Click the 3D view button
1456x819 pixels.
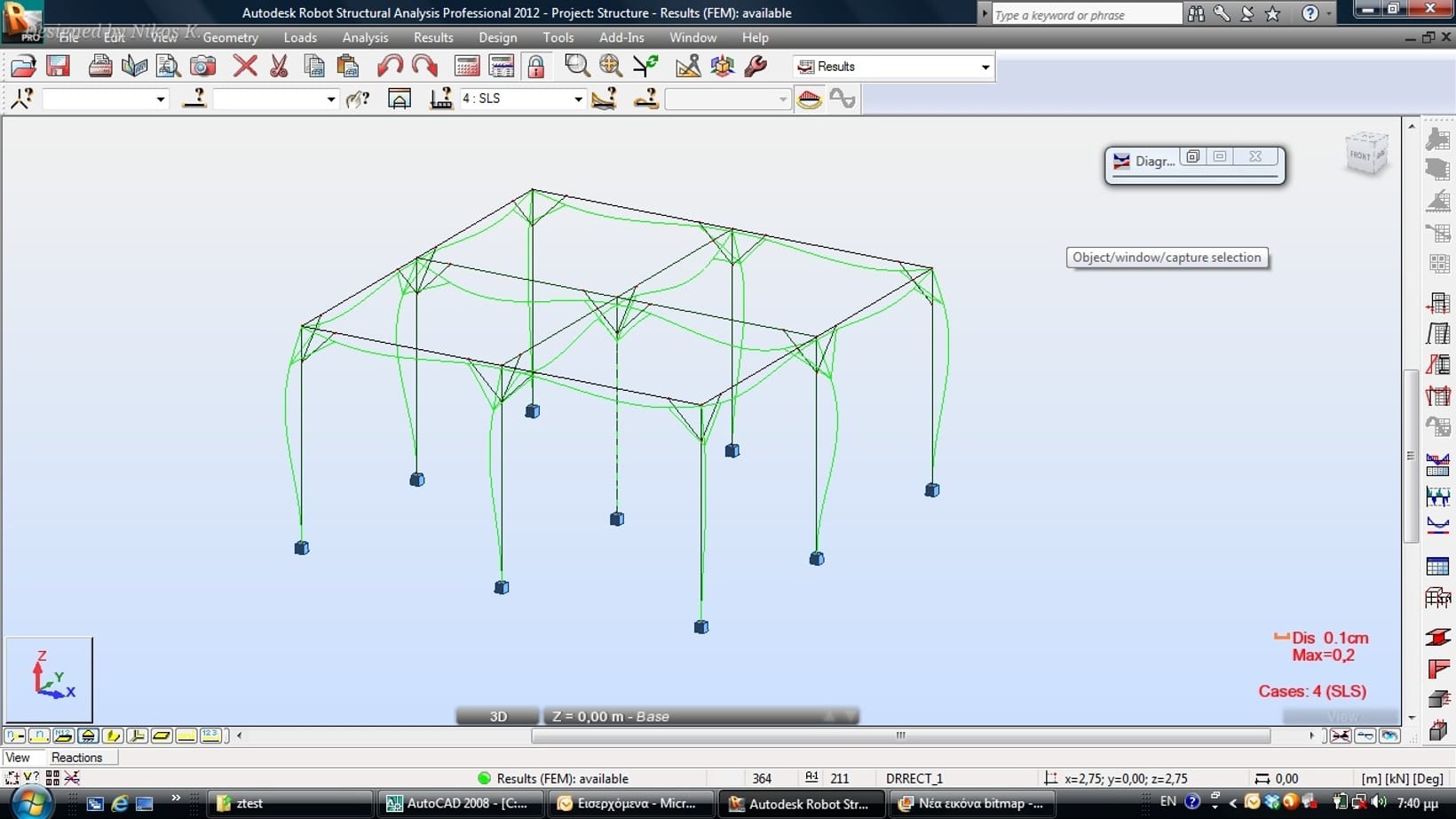click(x=497, y=716)
